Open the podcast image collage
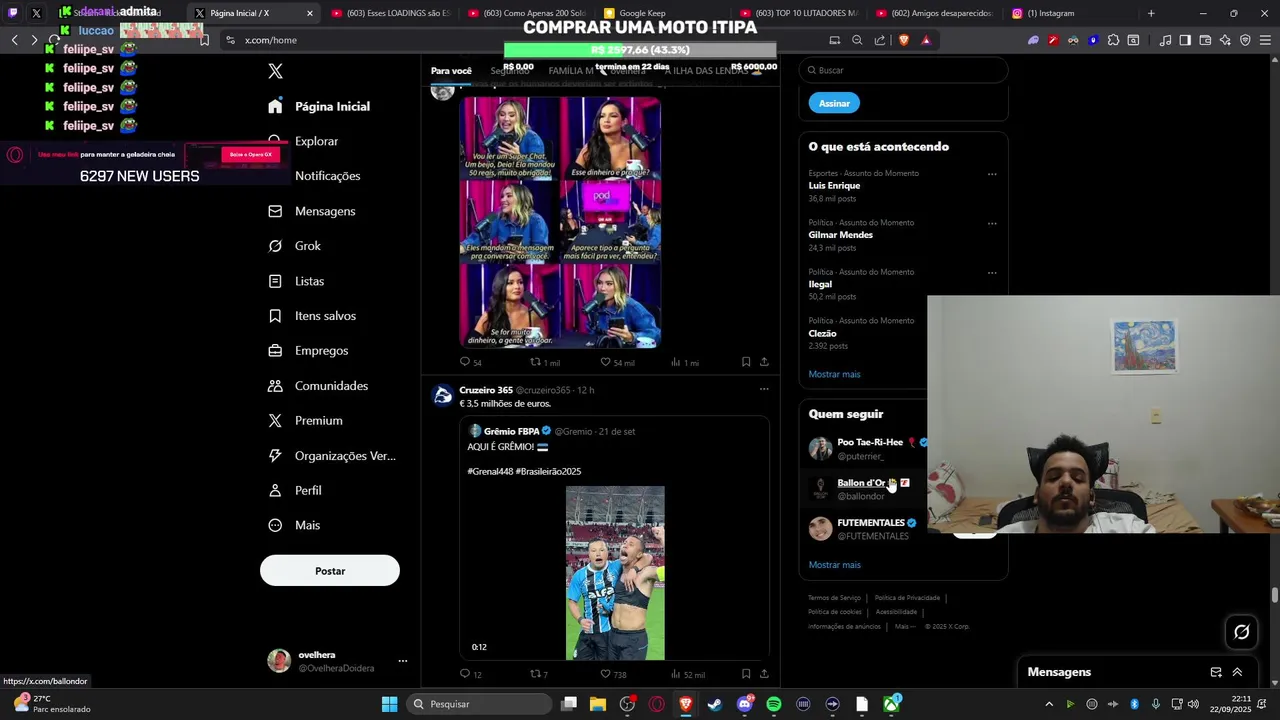Image resolution: width=1280 pixels, height=720 pixels. (560, 222)
